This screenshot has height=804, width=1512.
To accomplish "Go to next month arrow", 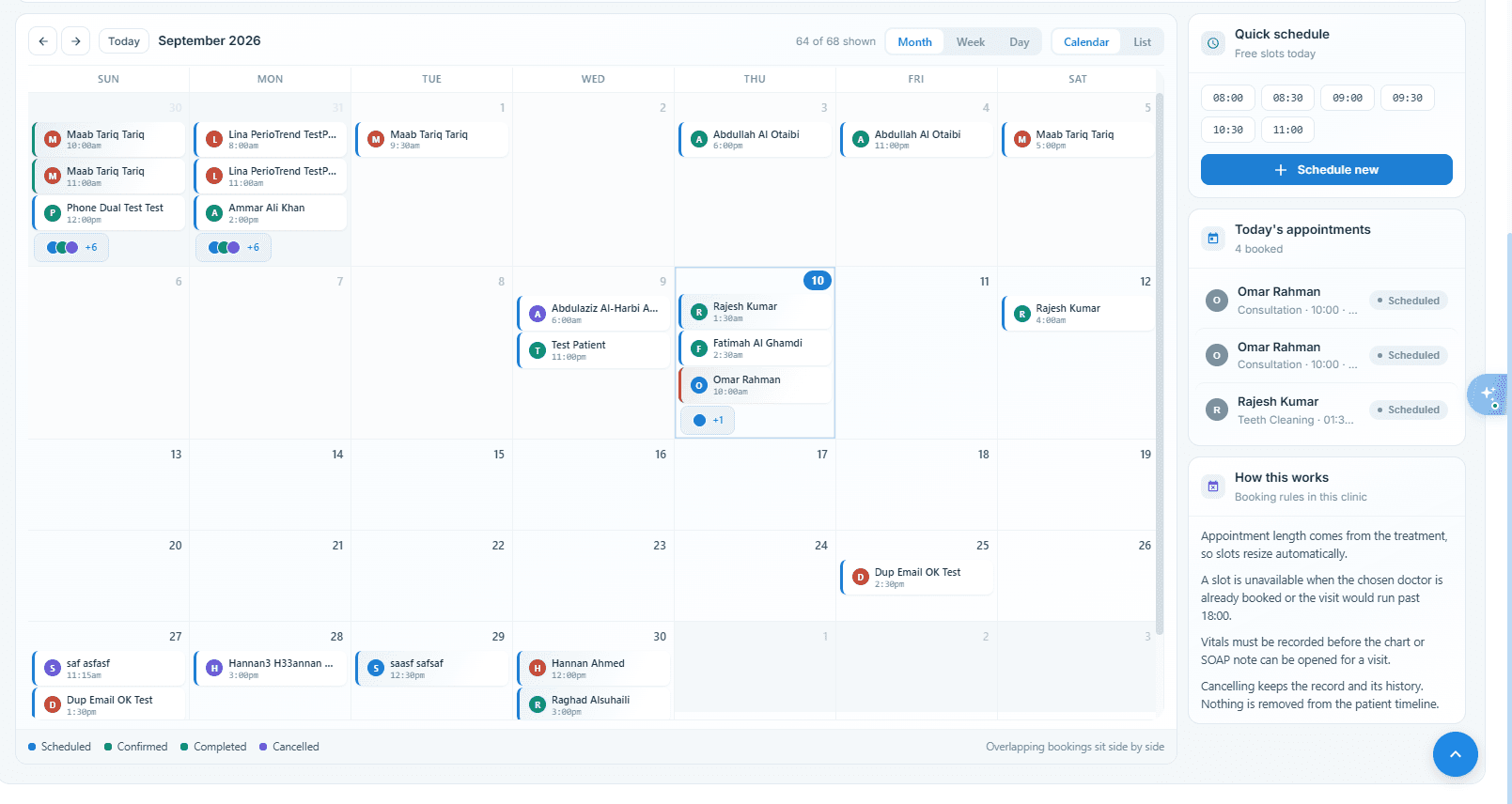I will [76, 41].
